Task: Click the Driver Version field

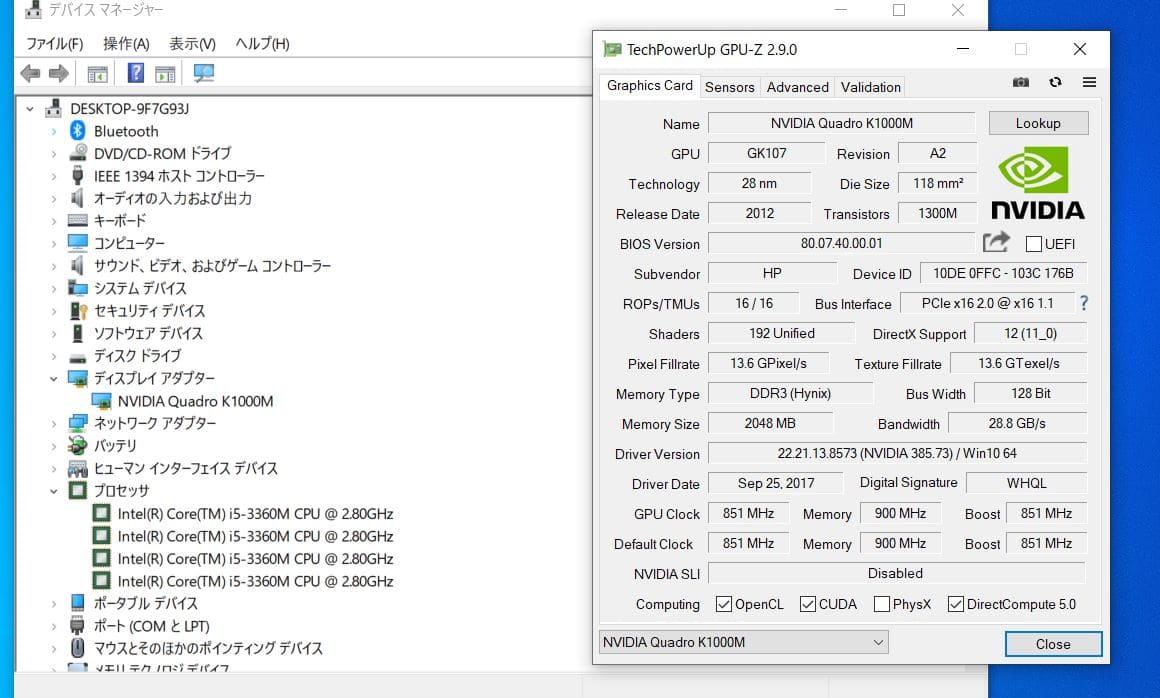Action: pos(897,453)
